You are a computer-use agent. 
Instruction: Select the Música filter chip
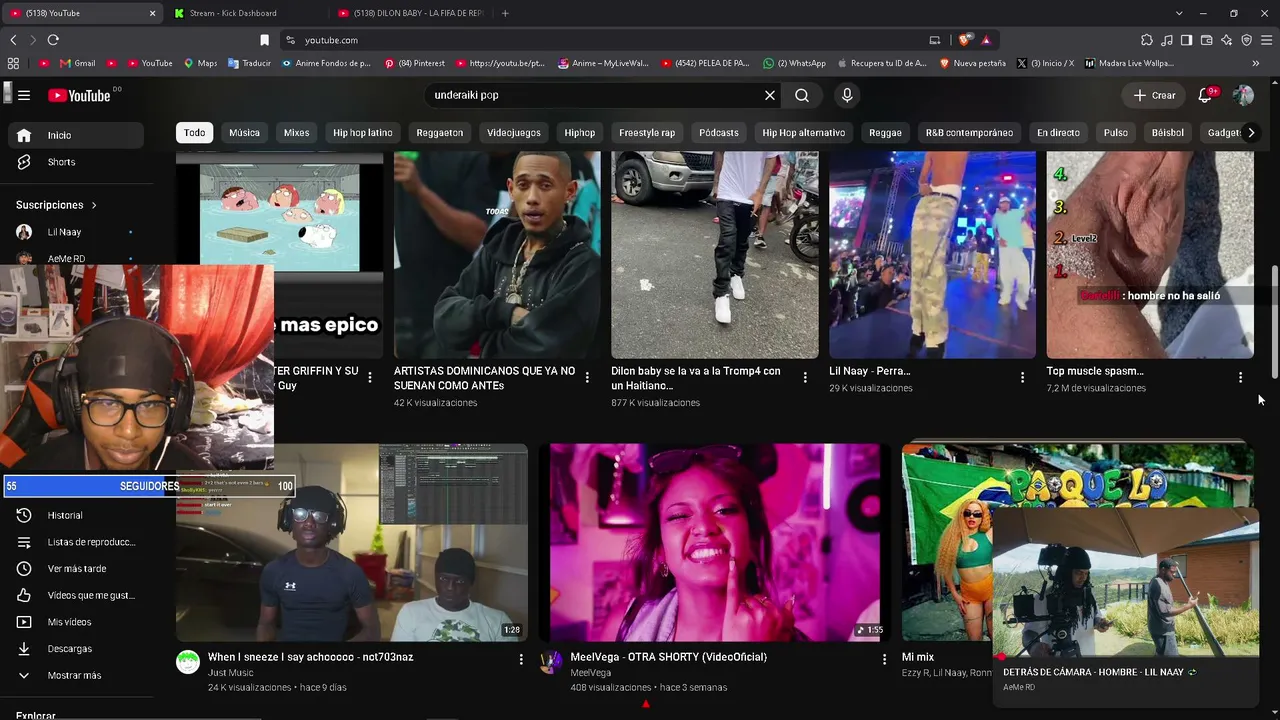coord(244,133)
